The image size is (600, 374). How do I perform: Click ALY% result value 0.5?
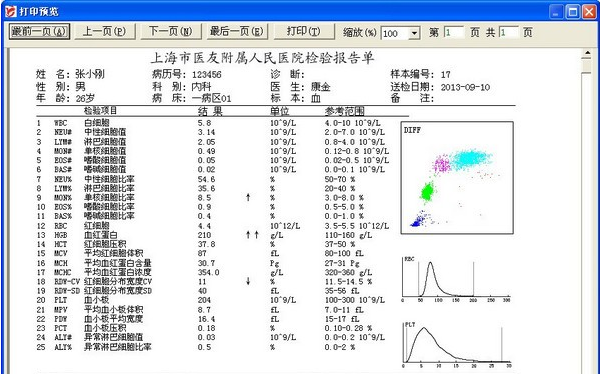pos(204,347)
